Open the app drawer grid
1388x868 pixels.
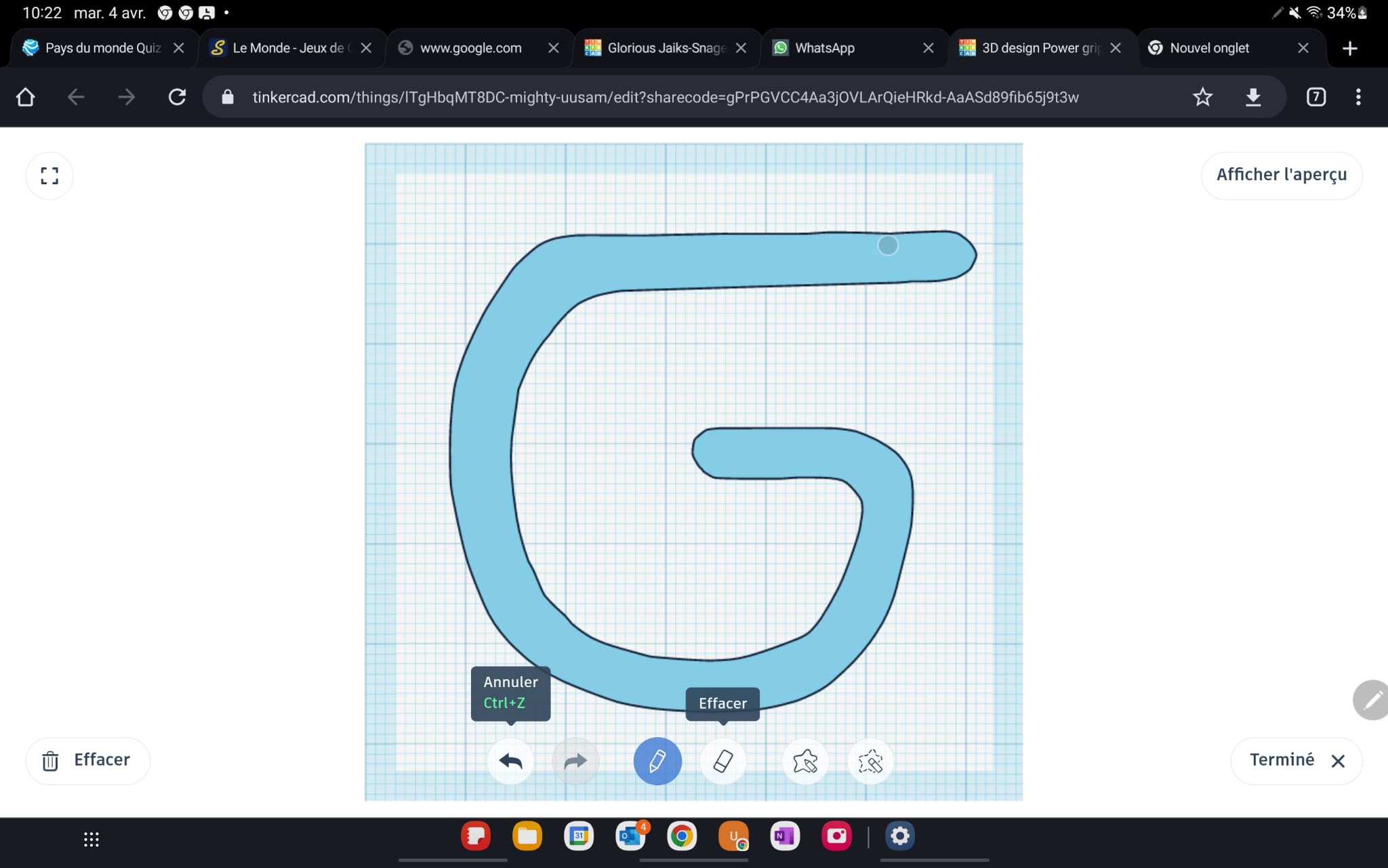click(x=91, y=840)
